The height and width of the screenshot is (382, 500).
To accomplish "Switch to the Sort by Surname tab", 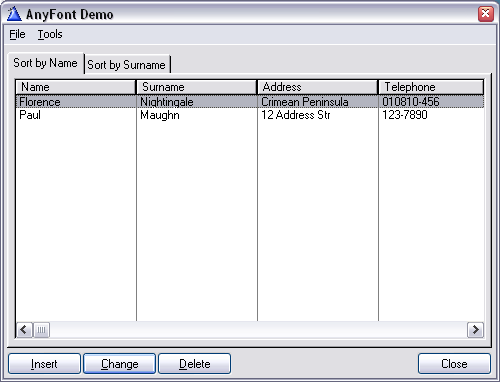I will (127, 65).
